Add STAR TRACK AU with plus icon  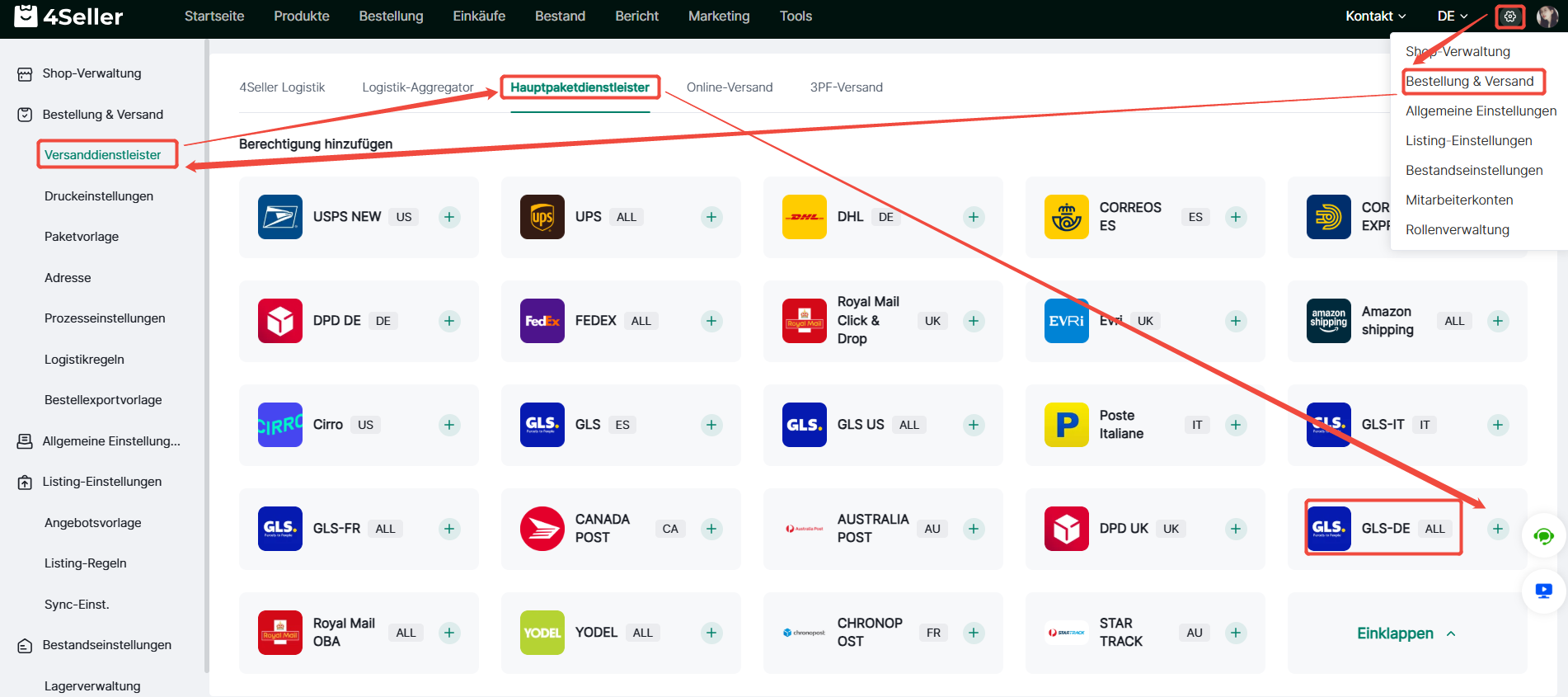(1236, 633)
